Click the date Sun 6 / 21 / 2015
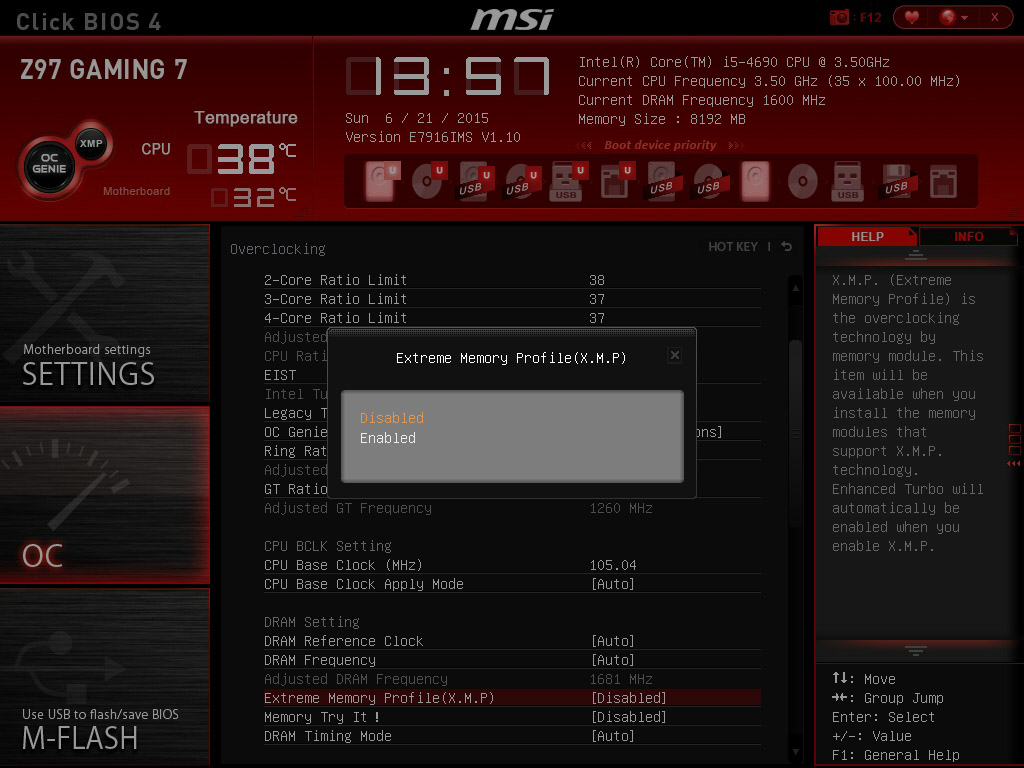 coord(417,118)
